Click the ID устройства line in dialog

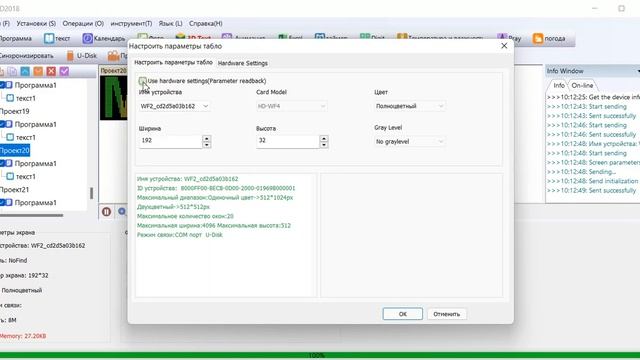click(x=216, y=188)
